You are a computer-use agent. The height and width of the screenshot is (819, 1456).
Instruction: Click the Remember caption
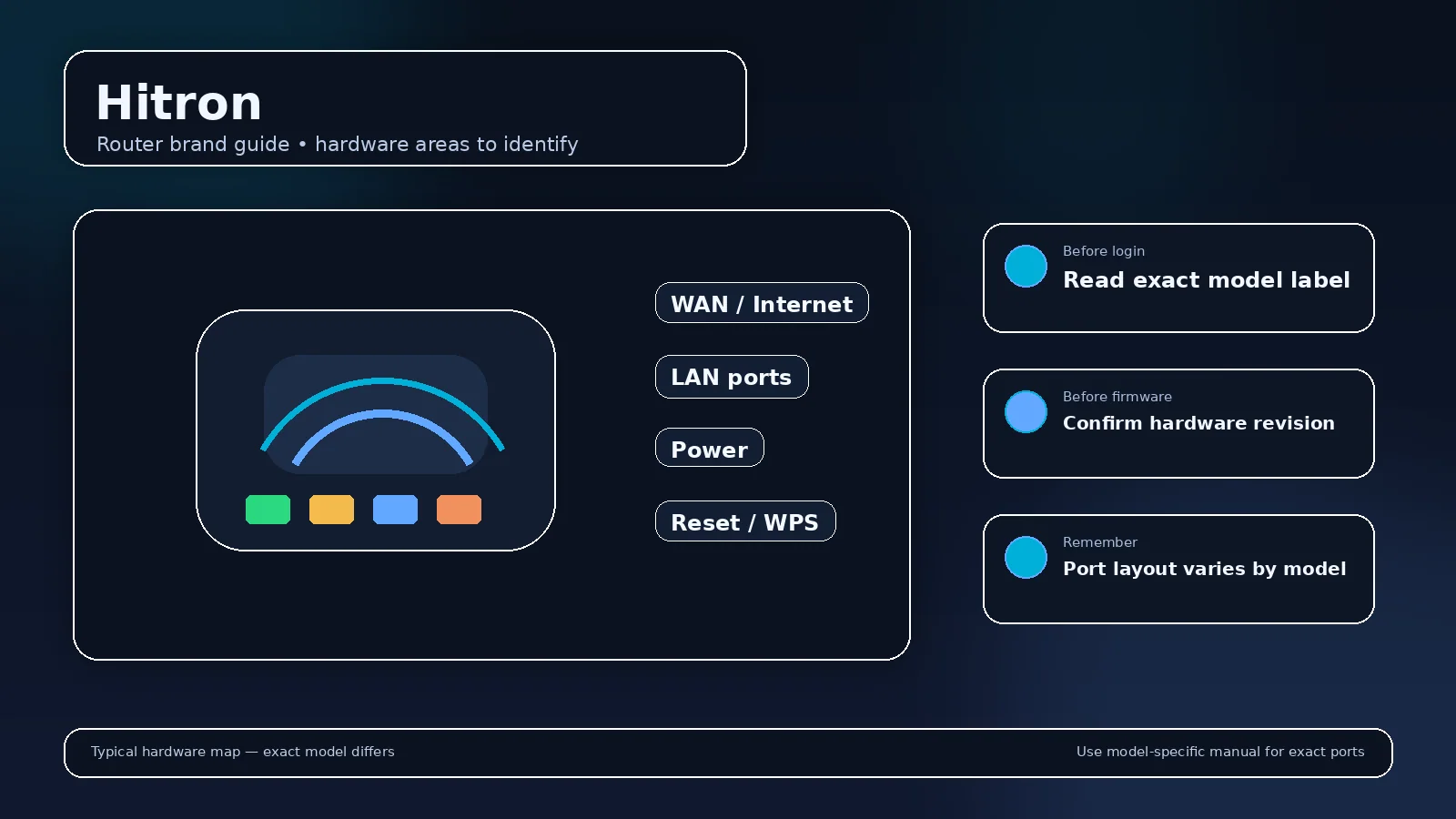1100,542
